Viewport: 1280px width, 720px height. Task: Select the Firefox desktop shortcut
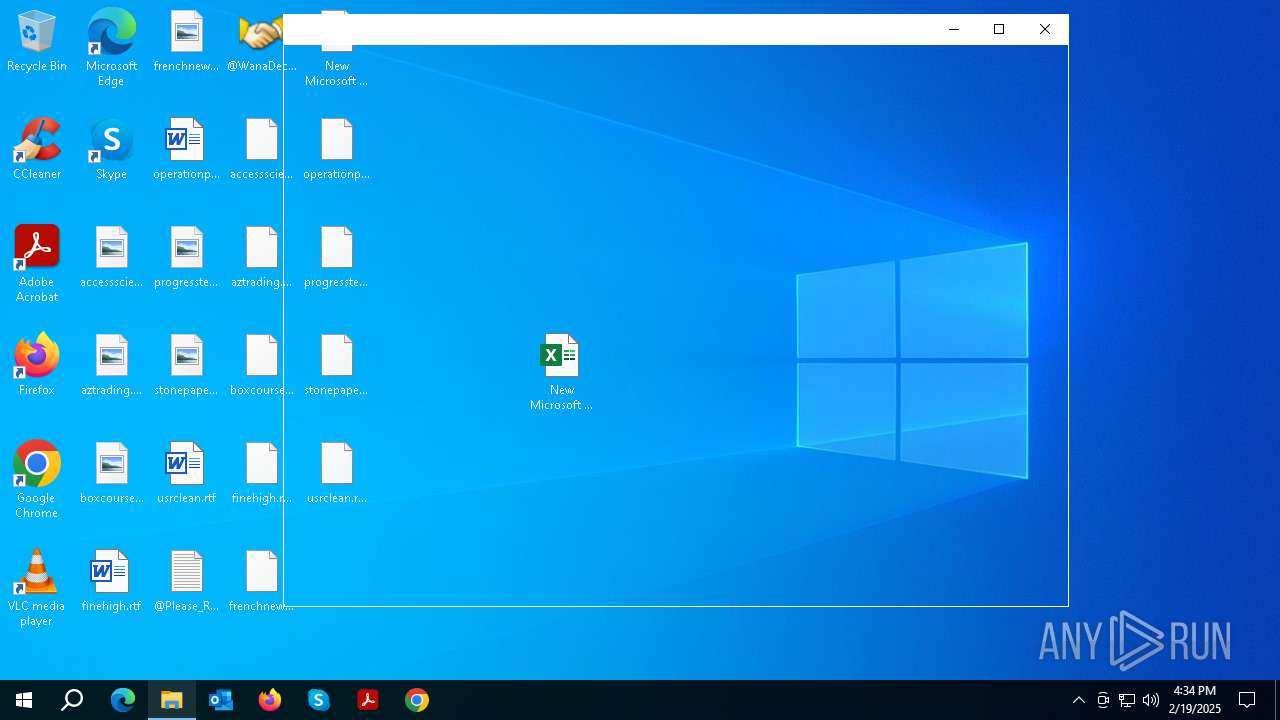[37, 365]
